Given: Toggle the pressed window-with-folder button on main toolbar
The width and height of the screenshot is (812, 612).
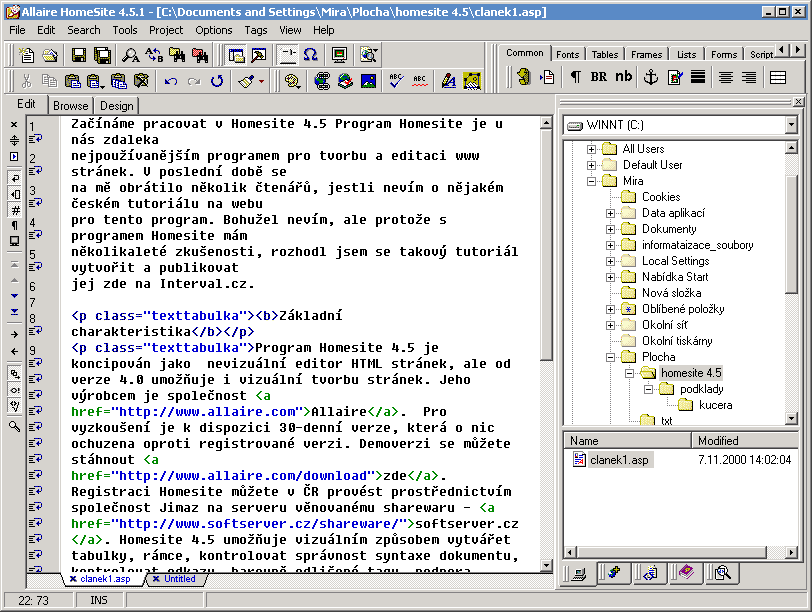Looking at the screenshot, I should [236, 55].
